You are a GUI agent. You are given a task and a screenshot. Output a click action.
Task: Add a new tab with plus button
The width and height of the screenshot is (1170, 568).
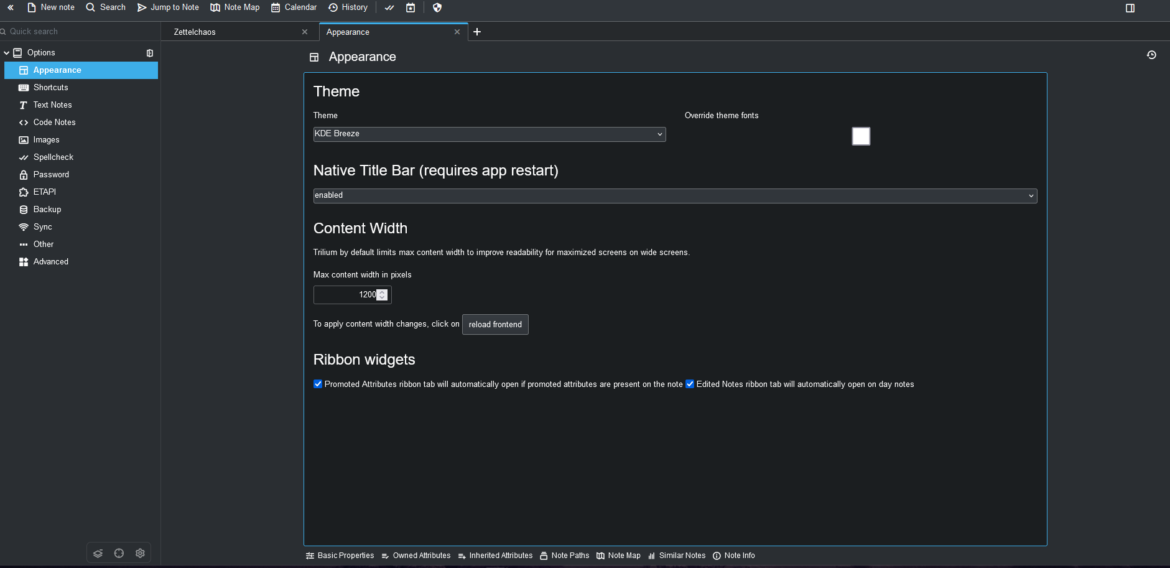(478, 32)
